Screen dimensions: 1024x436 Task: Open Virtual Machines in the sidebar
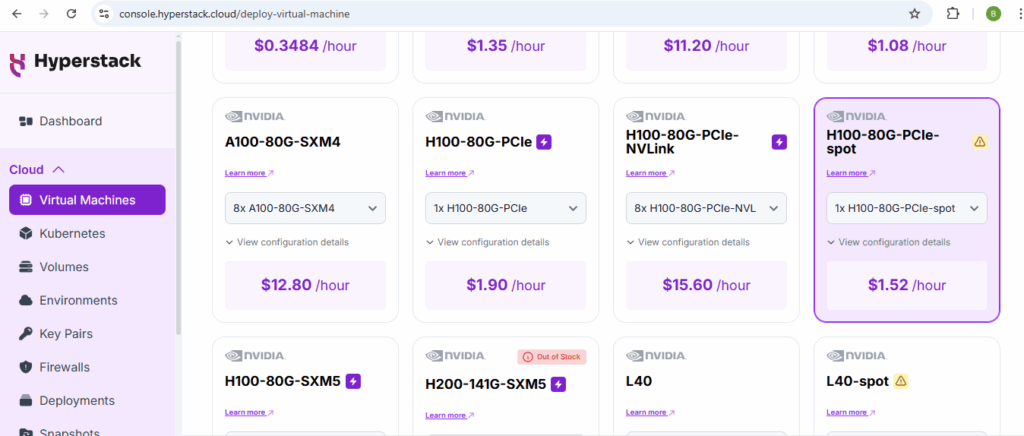pos(87,200)
